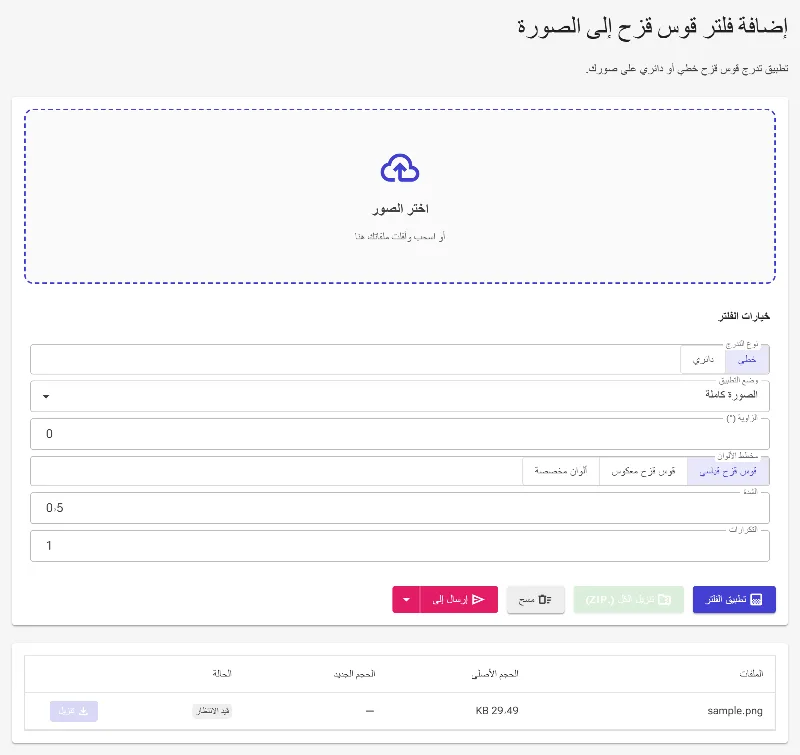Screen dimensions: 800x755
Task: Click the مسح clear button
Action: click(535, 599)
